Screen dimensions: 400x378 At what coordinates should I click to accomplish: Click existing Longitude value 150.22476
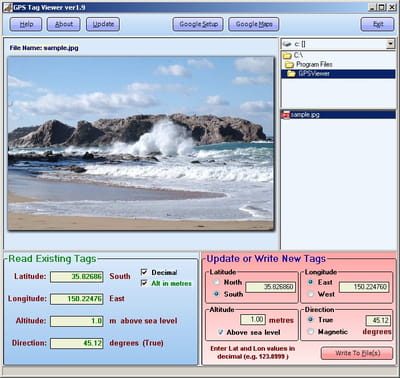pos(77,299)
